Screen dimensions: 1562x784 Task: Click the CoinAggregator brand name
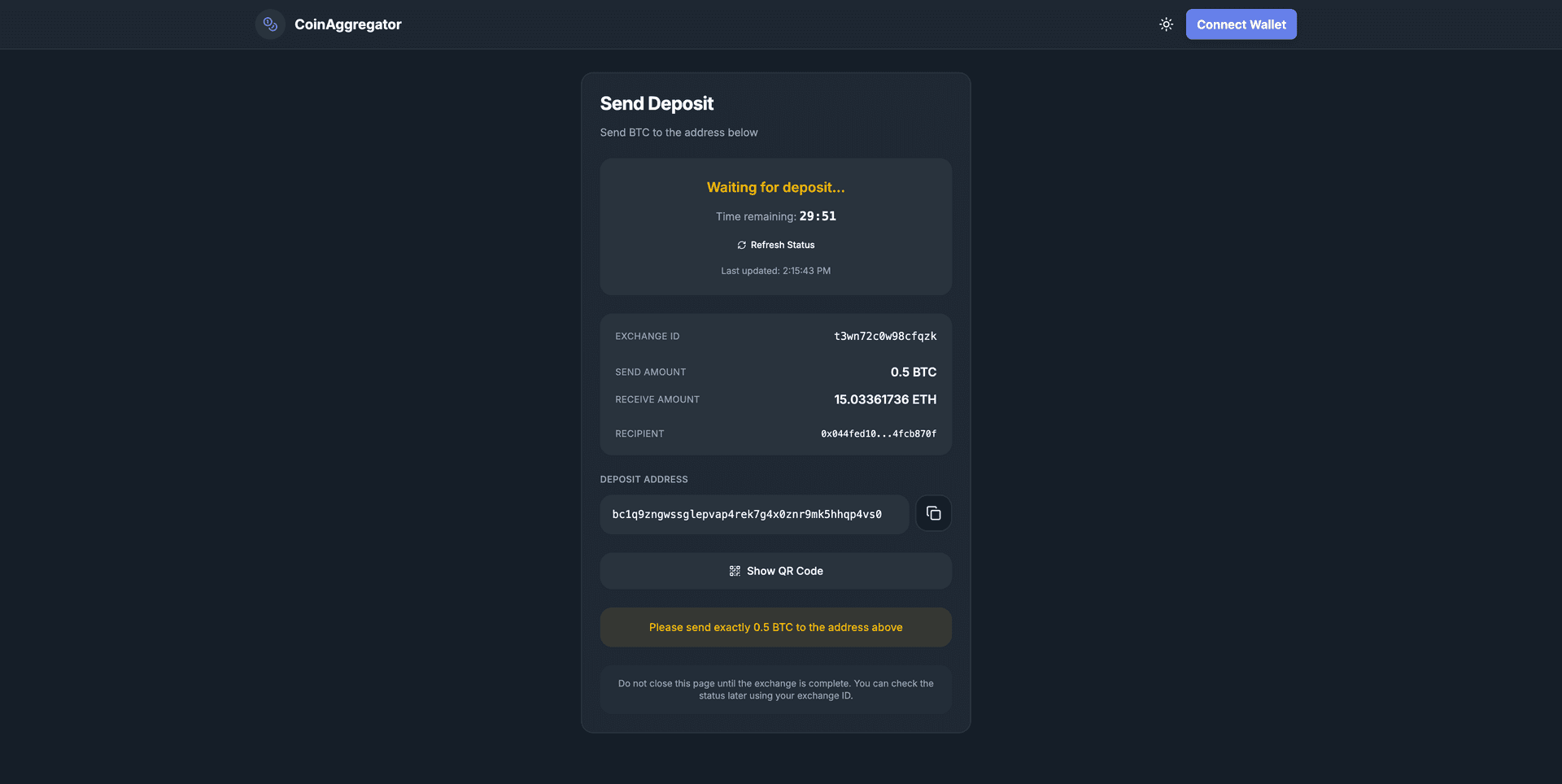[347, 24]
